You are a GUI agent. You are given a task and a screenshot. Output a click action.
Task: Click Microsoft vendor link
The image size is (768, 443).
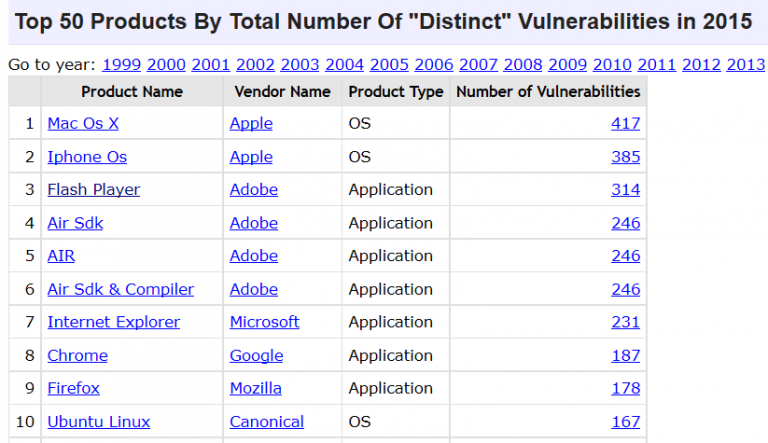264,322
